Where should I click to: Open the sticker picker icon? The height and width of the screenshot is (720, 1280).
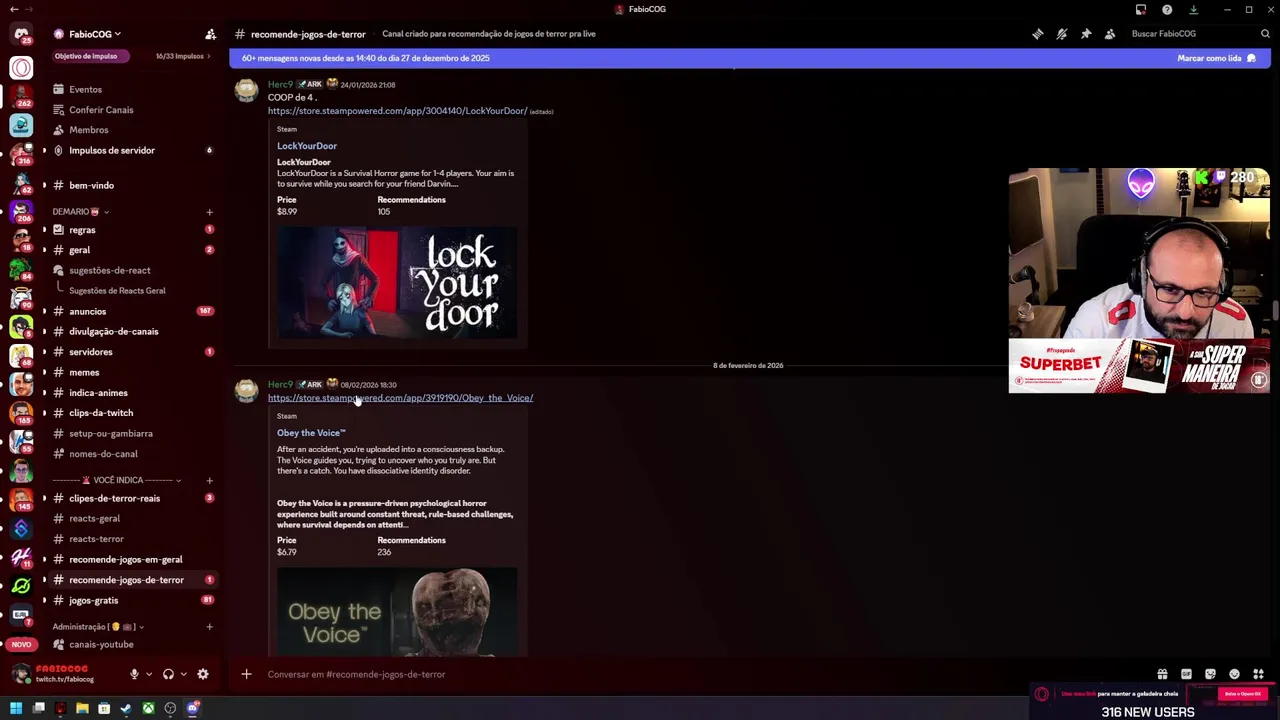click(x=1210, y=674)
